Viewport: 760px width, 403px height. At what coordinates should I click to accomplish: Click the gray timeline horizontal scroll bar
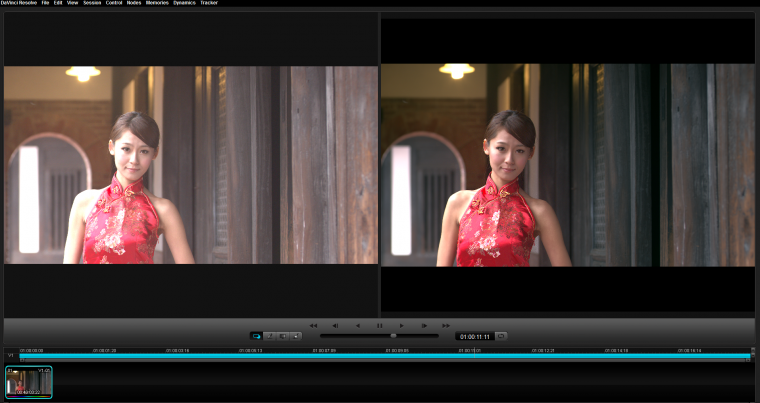pos(384,360)
